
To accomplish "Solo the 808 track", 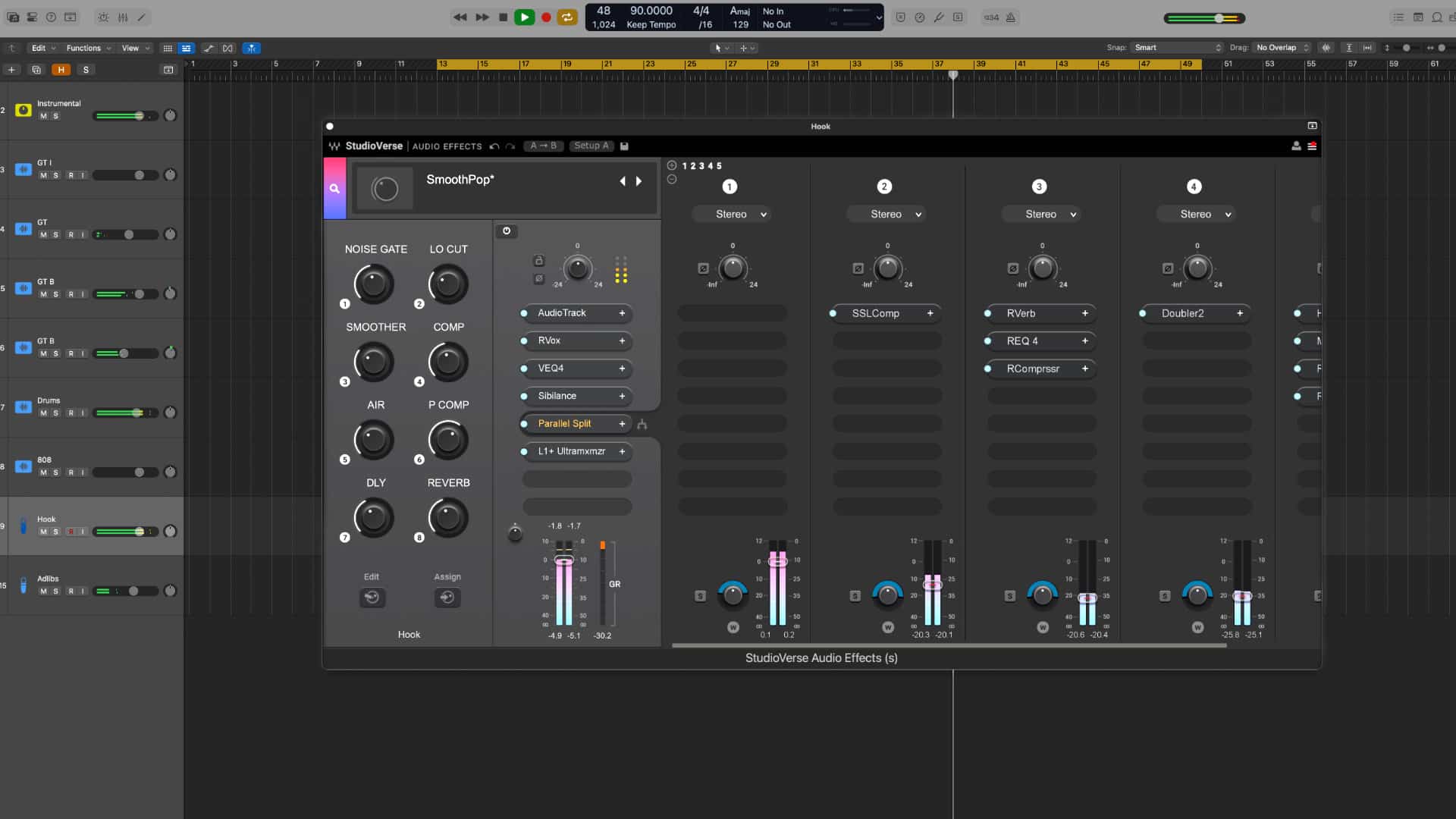I will pos(55,472).
